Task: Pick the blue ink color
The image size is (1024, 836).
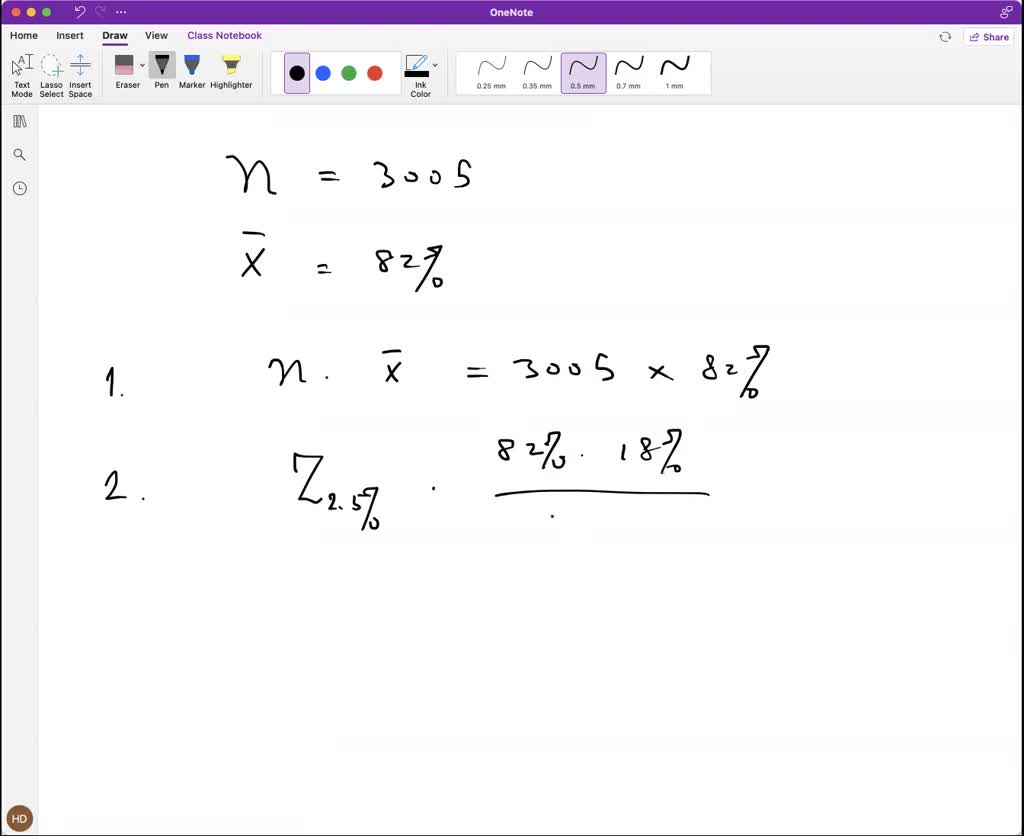Action: pyautogui.click(x=323, y=73)
